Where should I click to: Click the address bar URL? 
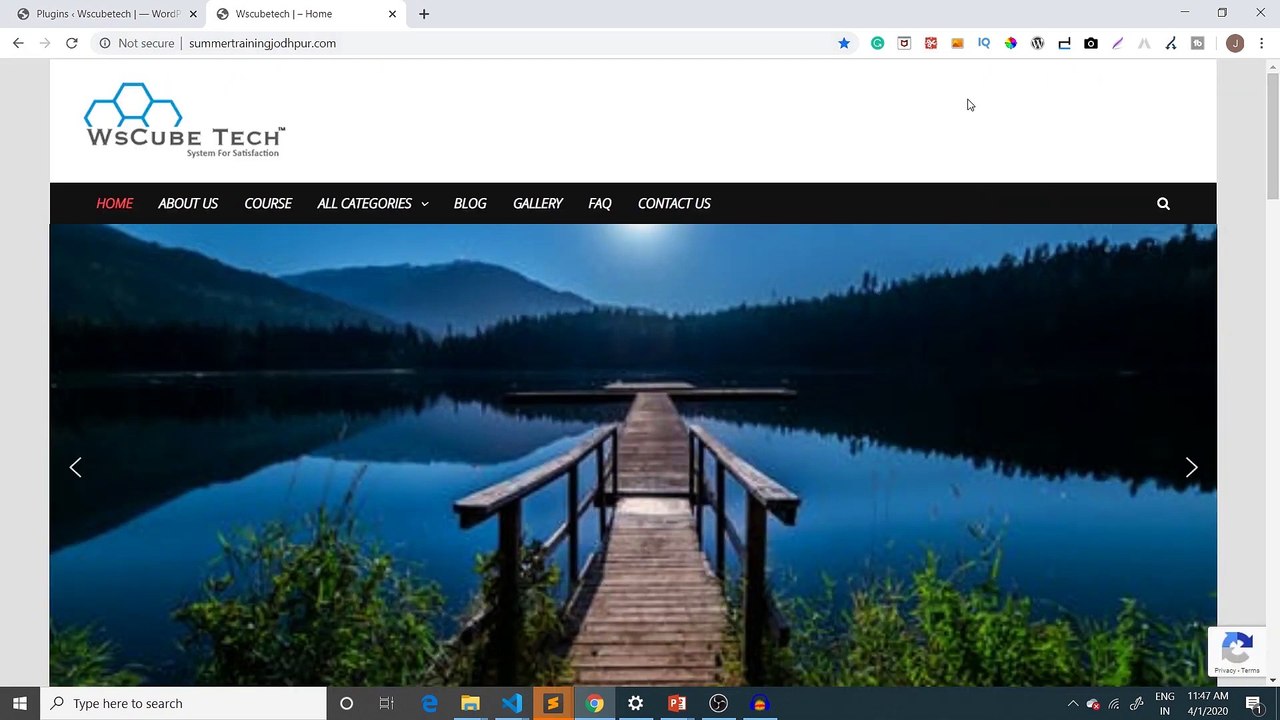(x=262, y=43)
